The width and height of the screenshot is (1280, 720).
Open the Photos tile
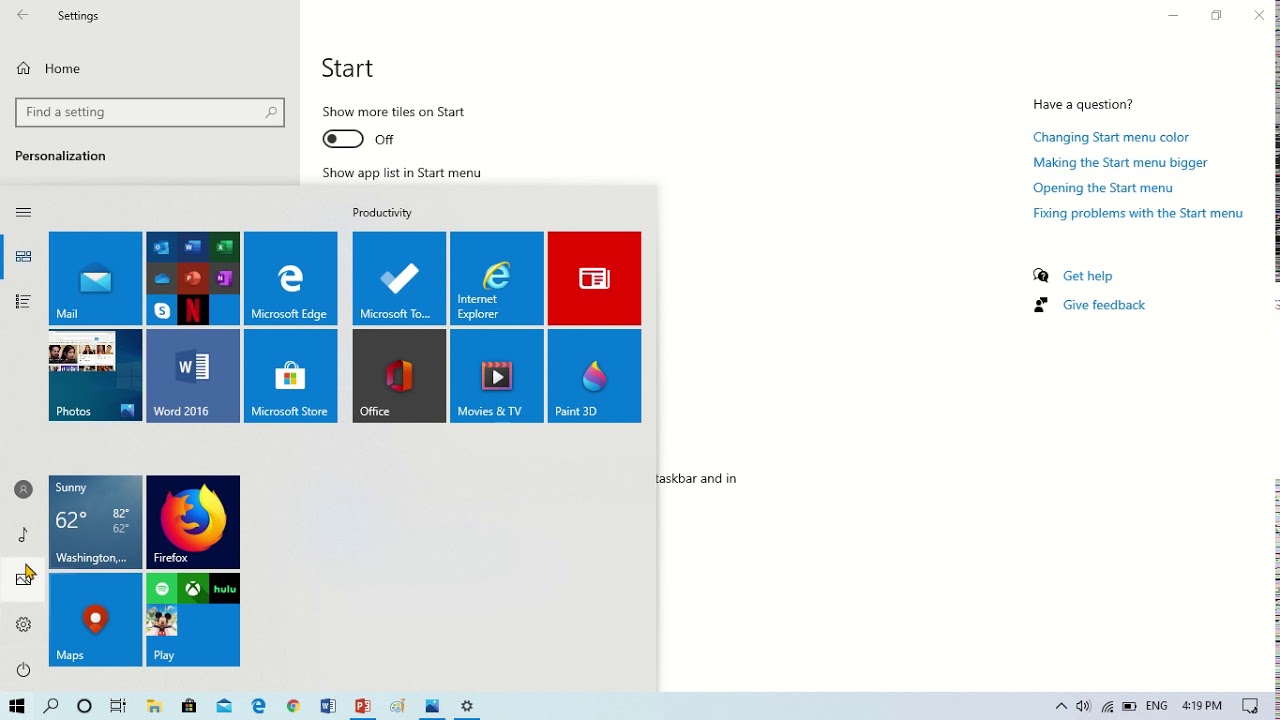point(95,376)
